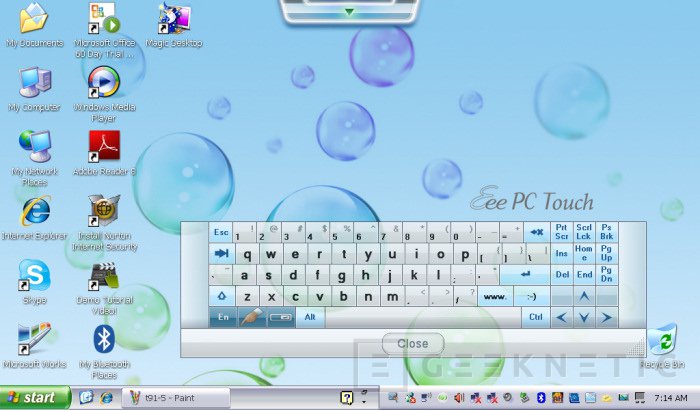Tap the space bar on the keyboard
The height and width of the screenshot is (410, 700).
coord(423,317)
